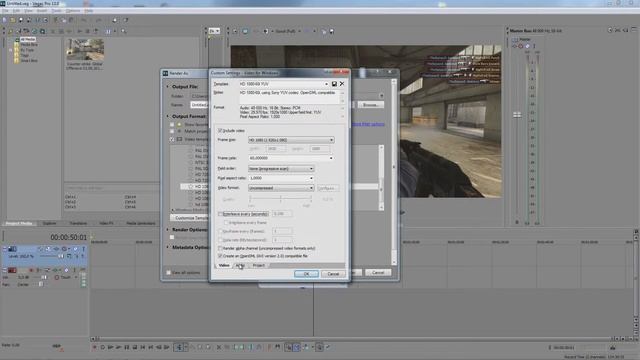Viewport: 640px width, 360px height.
Task: Open the Field order dropdown
Action: coord(281,169)
